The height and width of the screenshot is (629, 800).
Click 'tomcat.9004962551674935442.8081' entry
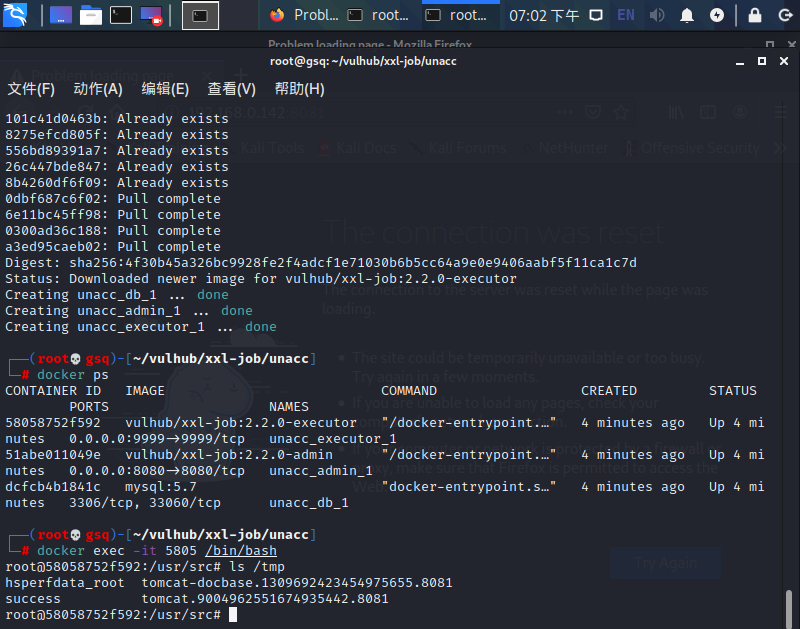tap(265, 599)
